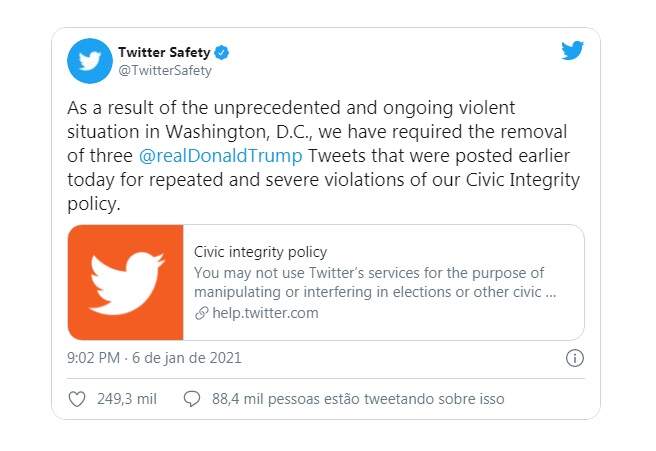Open the @TwitterSafety handle link
656x451 pixels.
165,71
